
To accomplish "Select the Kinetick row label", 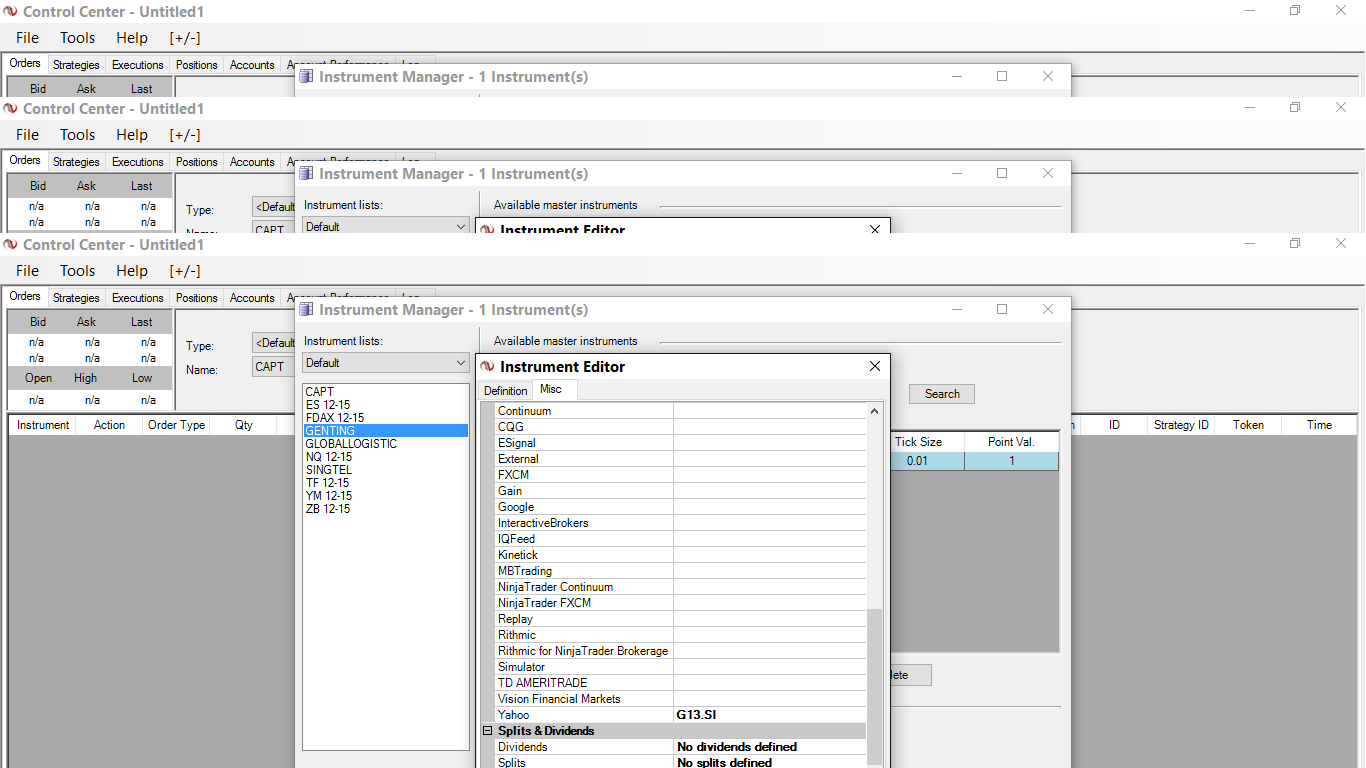I will pyautogui.click(x=518, y=555).
